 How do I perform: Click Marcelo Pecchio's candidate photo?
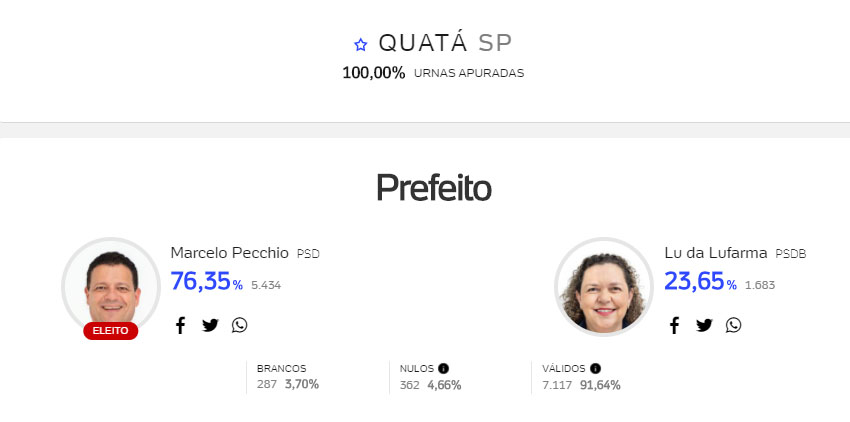pyautogui.click(x=111, y=286)
